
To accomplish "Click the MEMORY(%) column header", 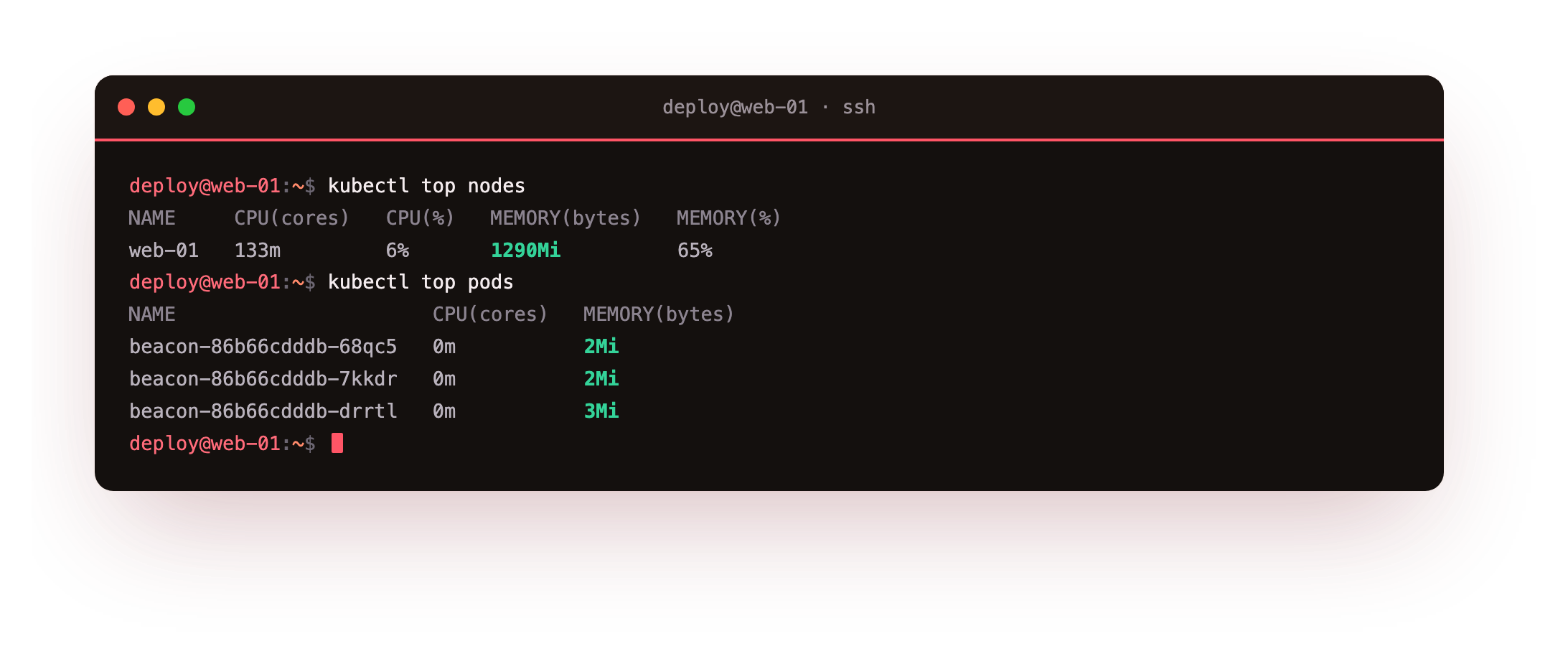I will click(x=728, y=218).
